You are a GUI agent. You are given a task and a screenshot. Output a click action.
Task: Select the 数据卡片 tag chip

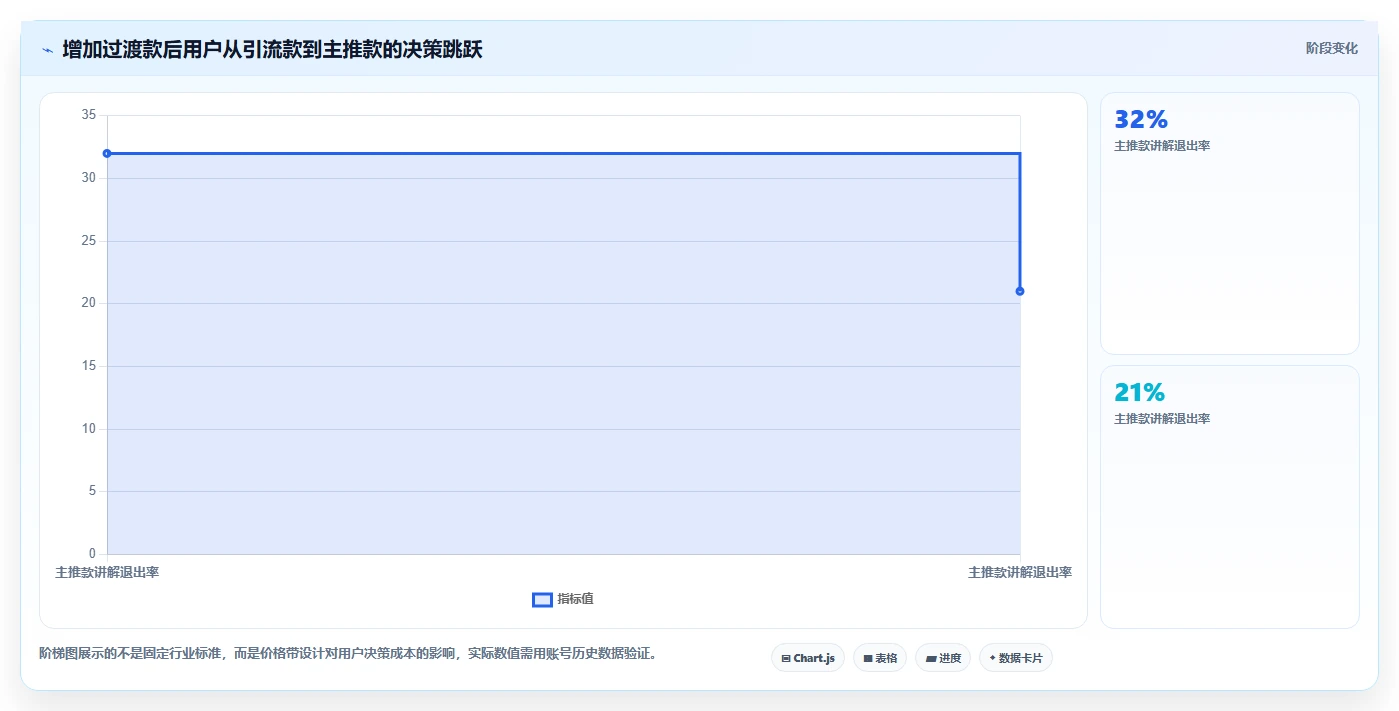(x=1016, y=658)
